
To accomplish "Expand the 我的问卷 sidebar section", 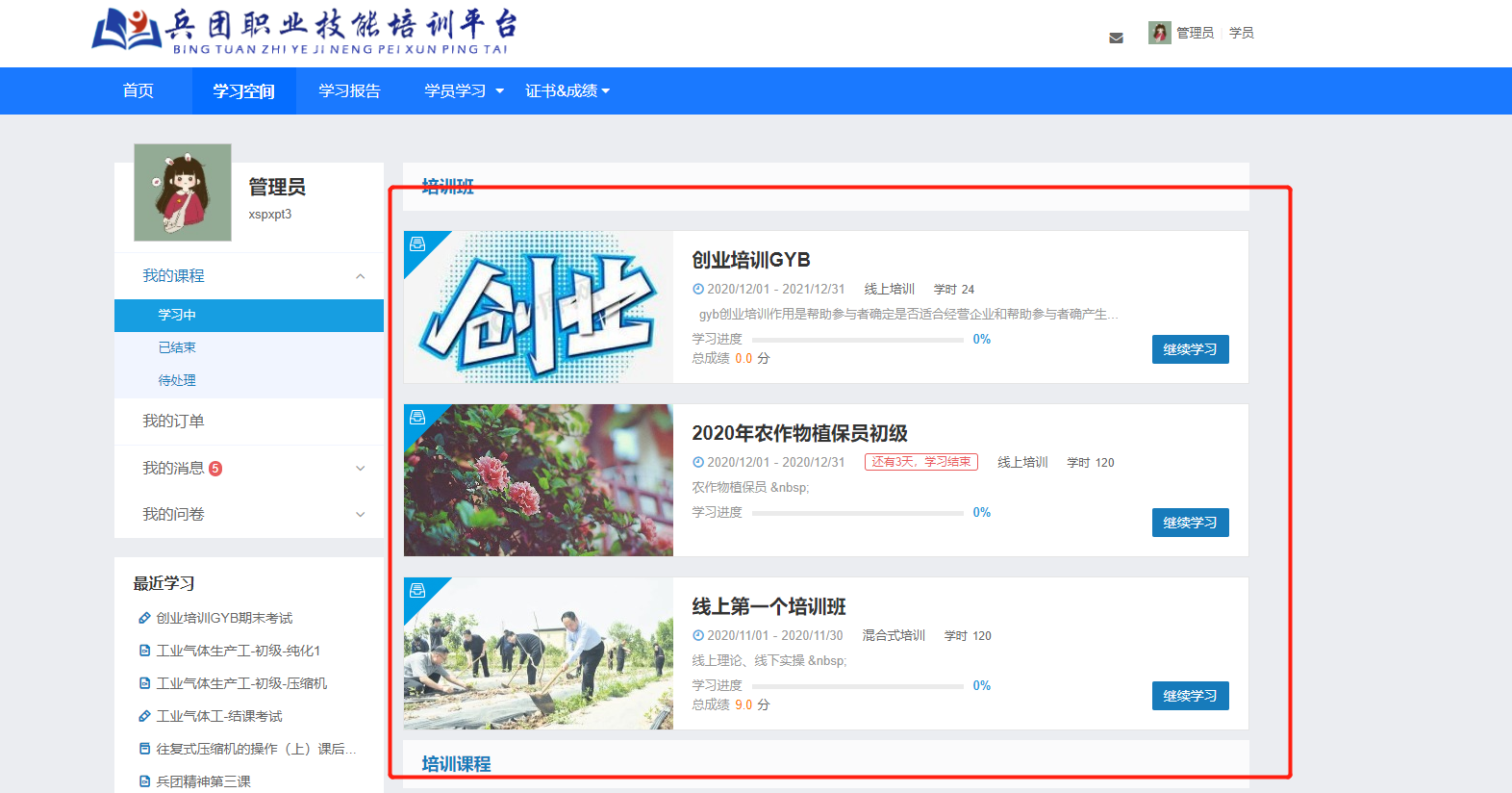I will coord(360,515).
